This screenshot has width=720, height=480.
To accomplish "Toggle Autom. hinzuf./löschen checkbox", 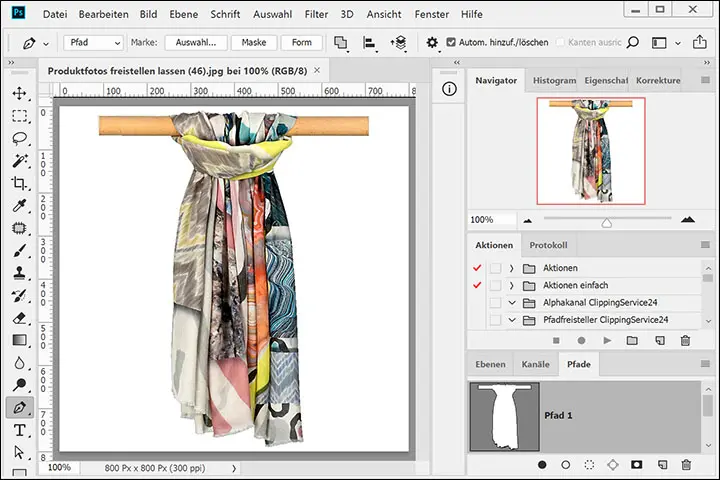I will [451, 43].
